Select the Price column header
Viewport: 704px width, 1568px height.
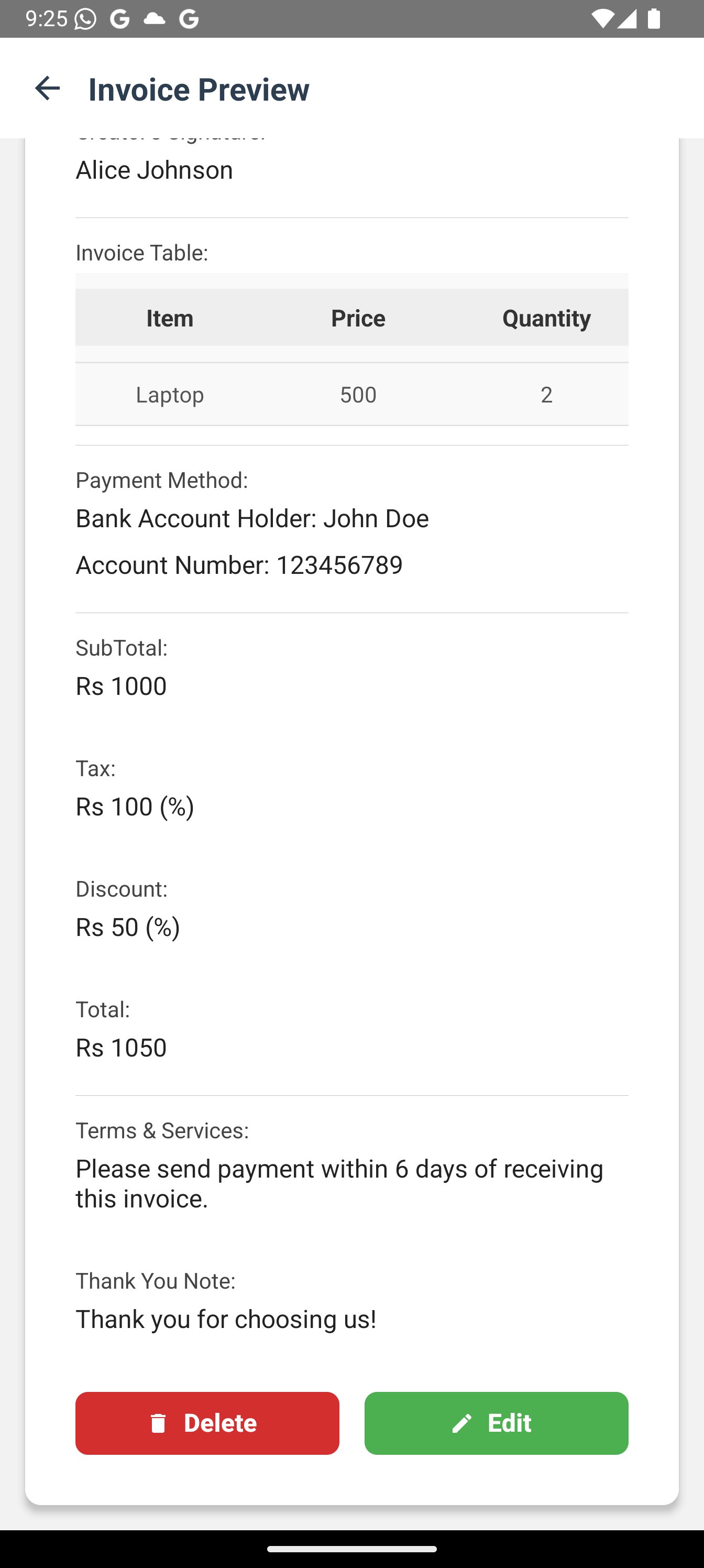(x=358, y=318)
